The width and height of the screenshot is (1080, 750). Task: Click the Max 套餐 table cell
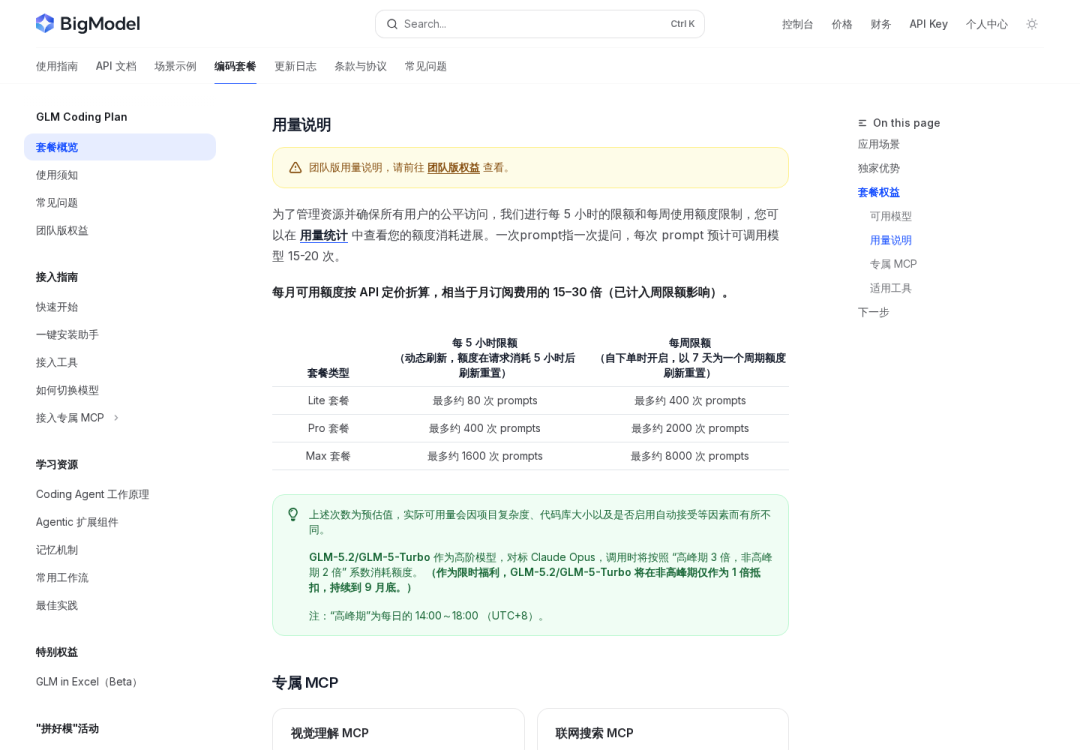(x=328, y=456)
